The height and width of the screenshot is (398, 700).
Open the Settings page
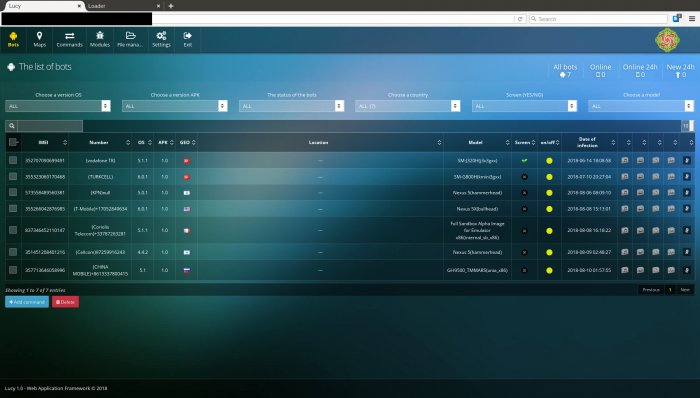(x=161, y=39)
